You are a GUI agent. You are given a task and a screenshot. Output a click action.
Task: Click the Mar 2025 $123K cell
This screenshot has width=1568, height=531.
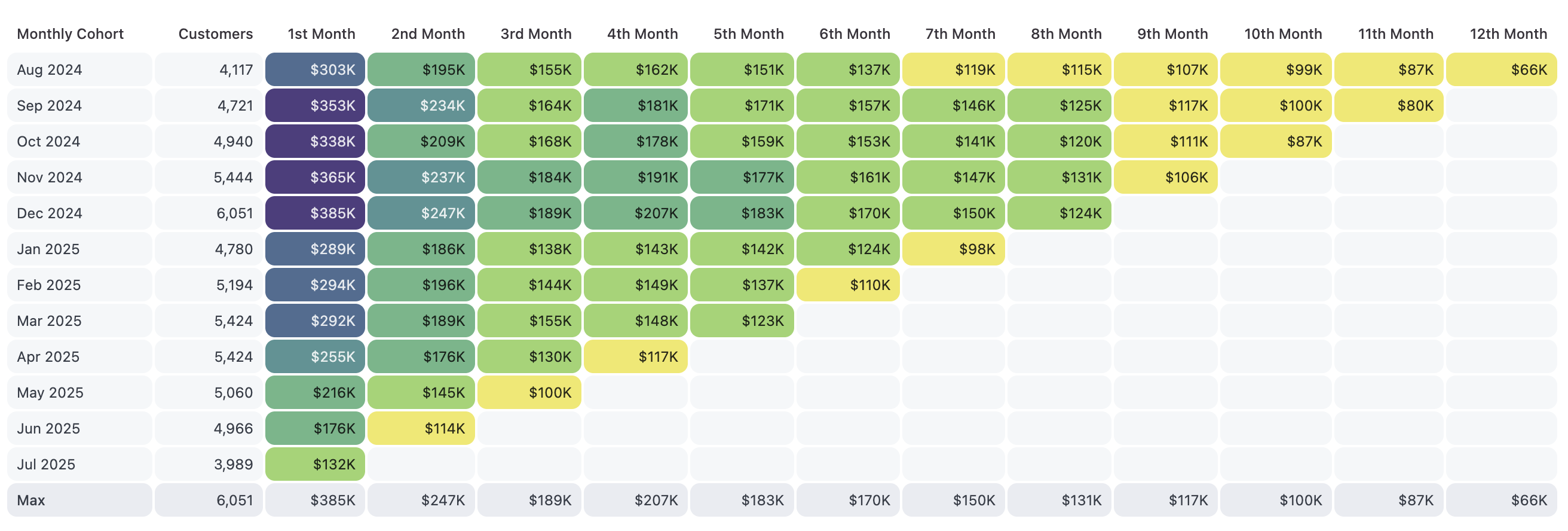(x=742, y=321)
